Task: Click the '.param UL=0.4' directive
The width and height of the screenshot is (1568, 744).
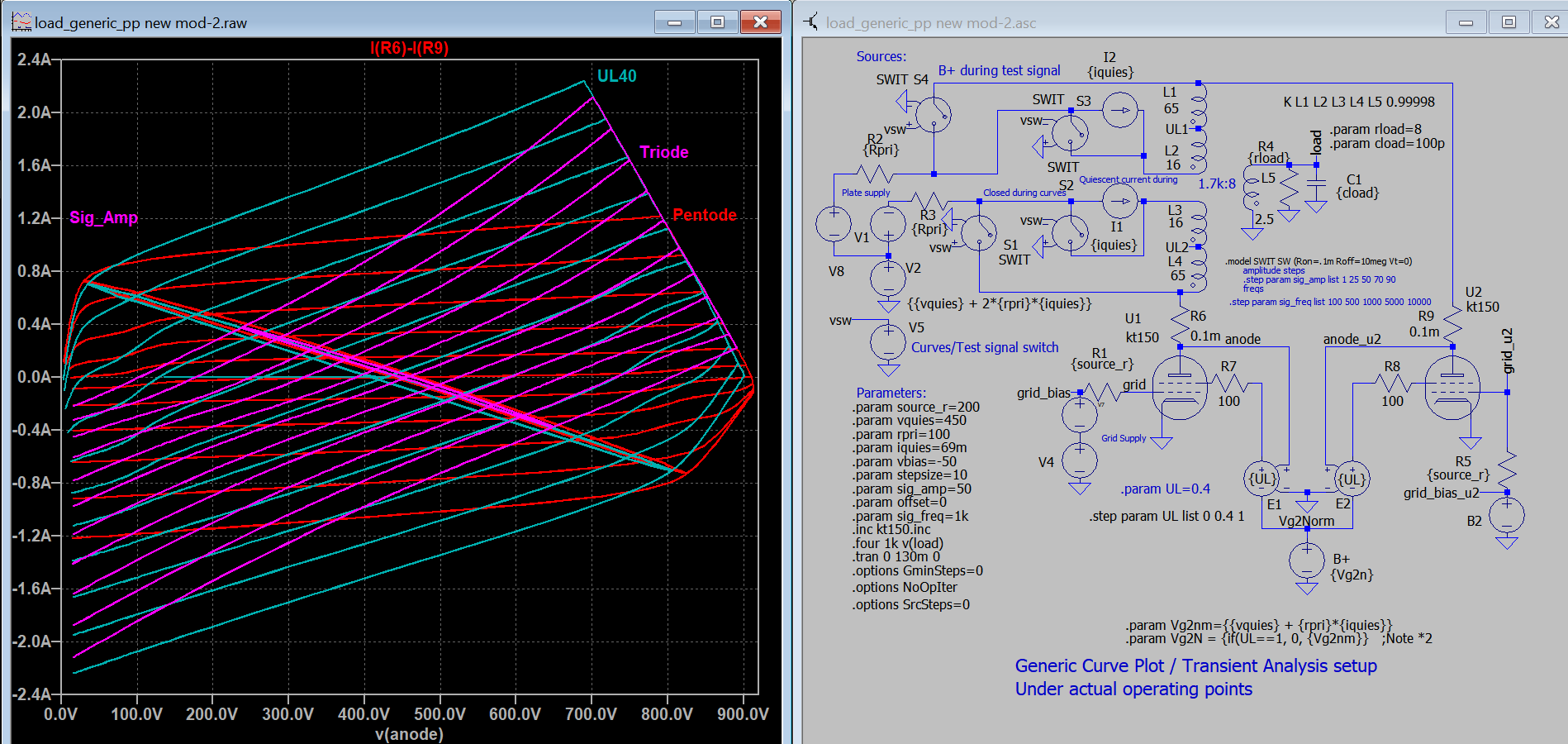Action: click(1166, 489)
